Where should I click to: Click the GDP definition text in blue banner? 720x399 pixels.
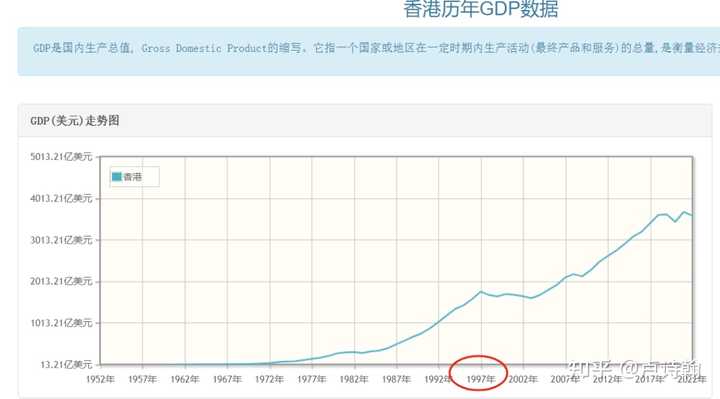point(376,48)
